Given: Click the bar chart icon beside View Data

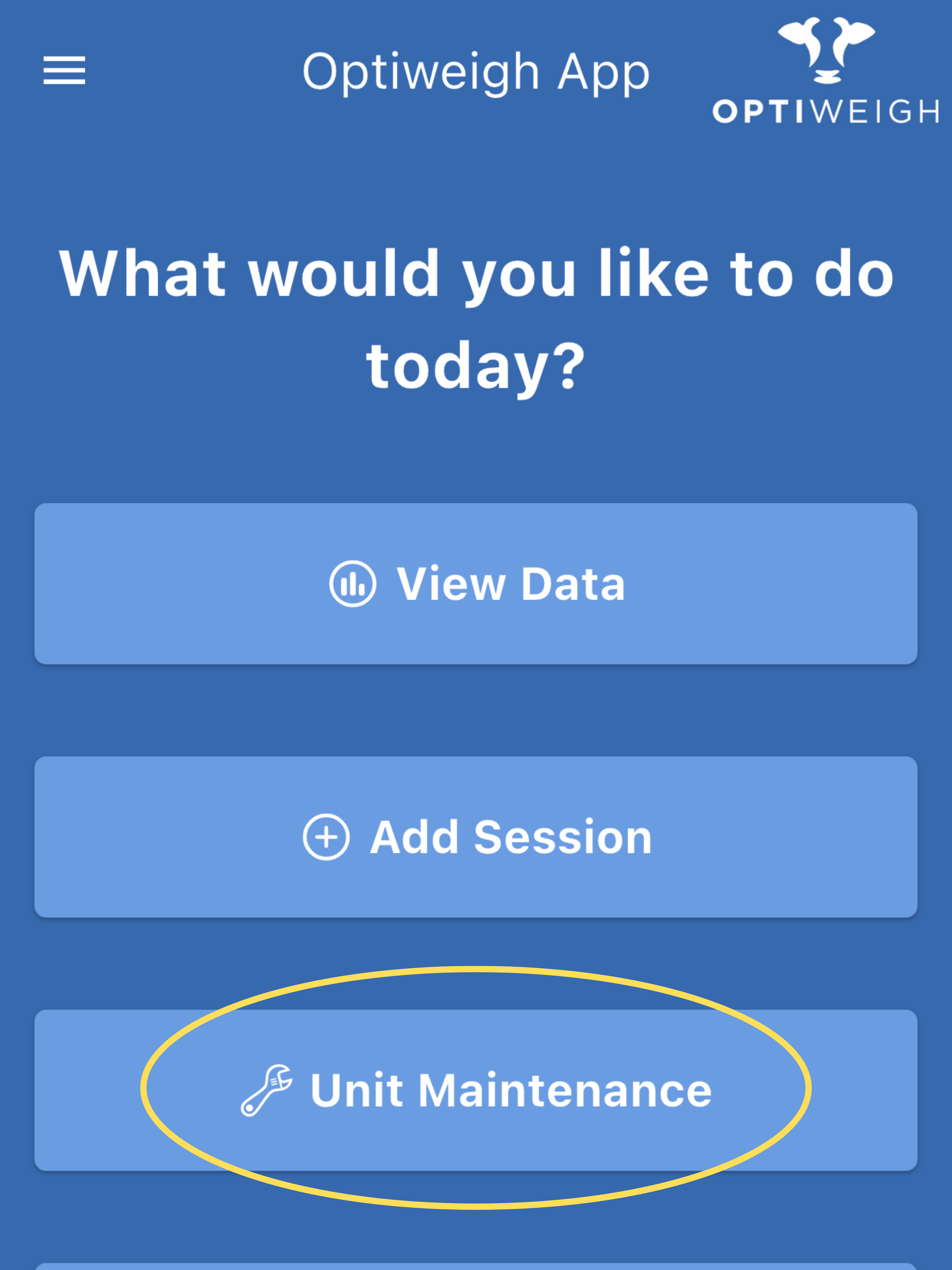Looking at the screenshot, I should 352,583.
